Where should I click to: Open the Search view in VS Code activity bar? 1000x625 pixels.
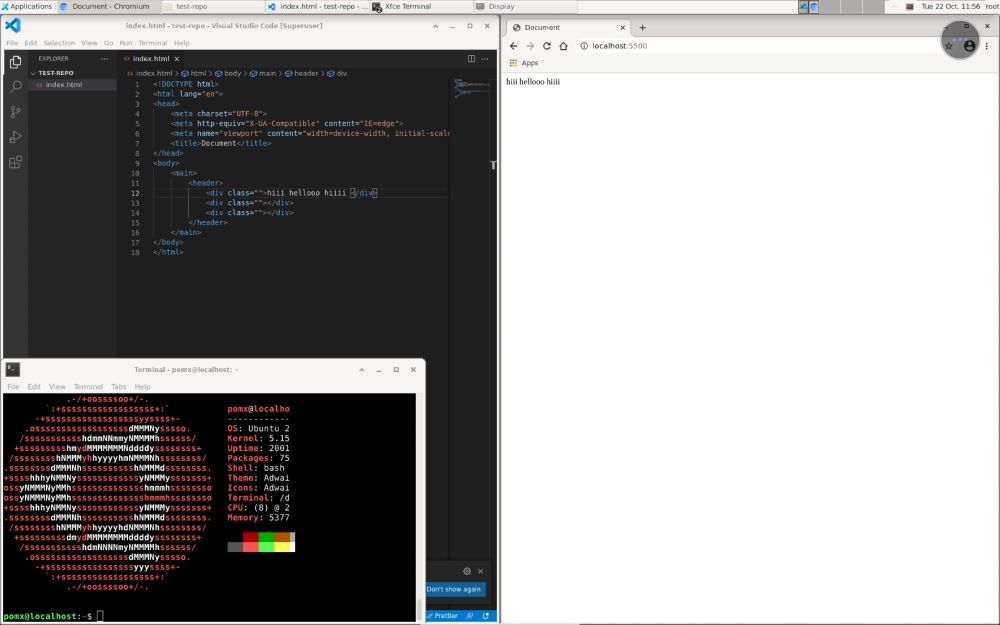[15, 87]
